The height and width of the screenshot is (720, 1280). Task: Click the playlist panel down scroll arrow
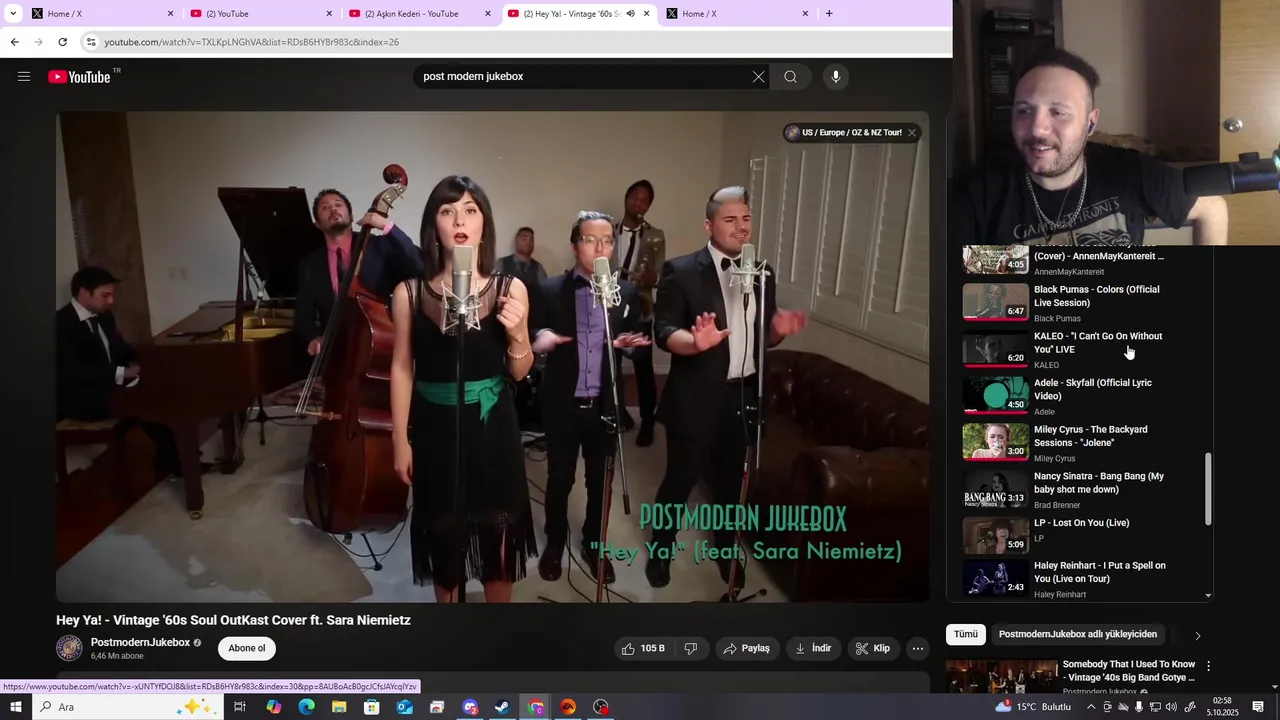pos(1208,595)
